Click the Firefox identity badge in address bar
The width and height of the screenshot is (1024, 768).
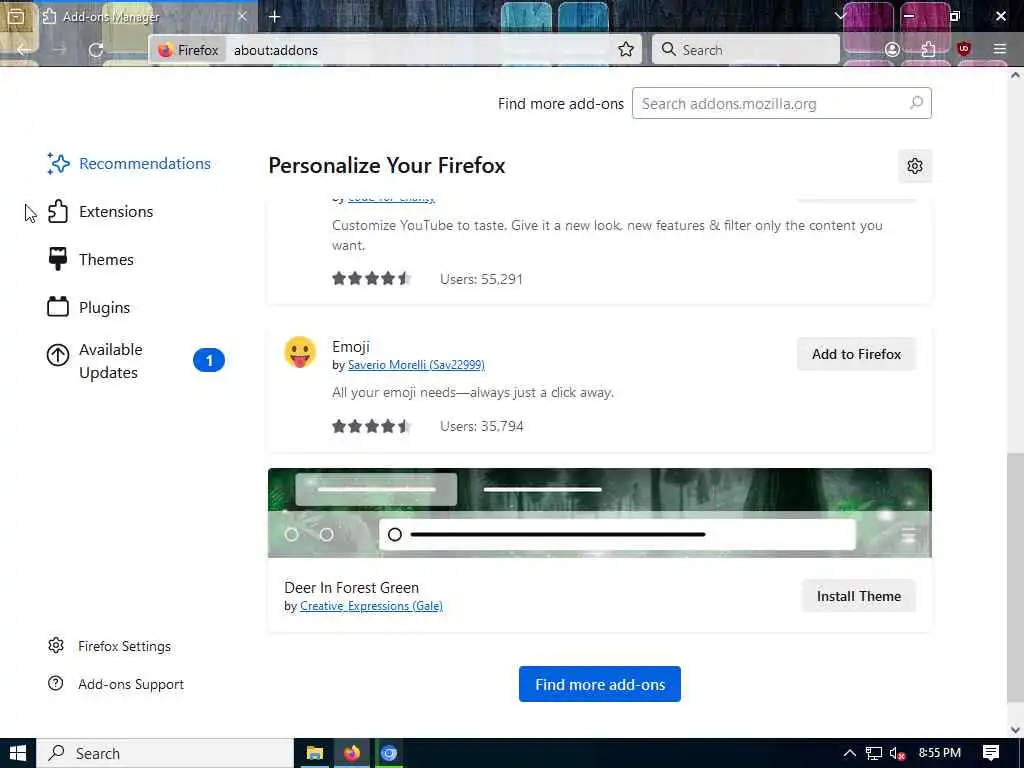pos(188,50)
